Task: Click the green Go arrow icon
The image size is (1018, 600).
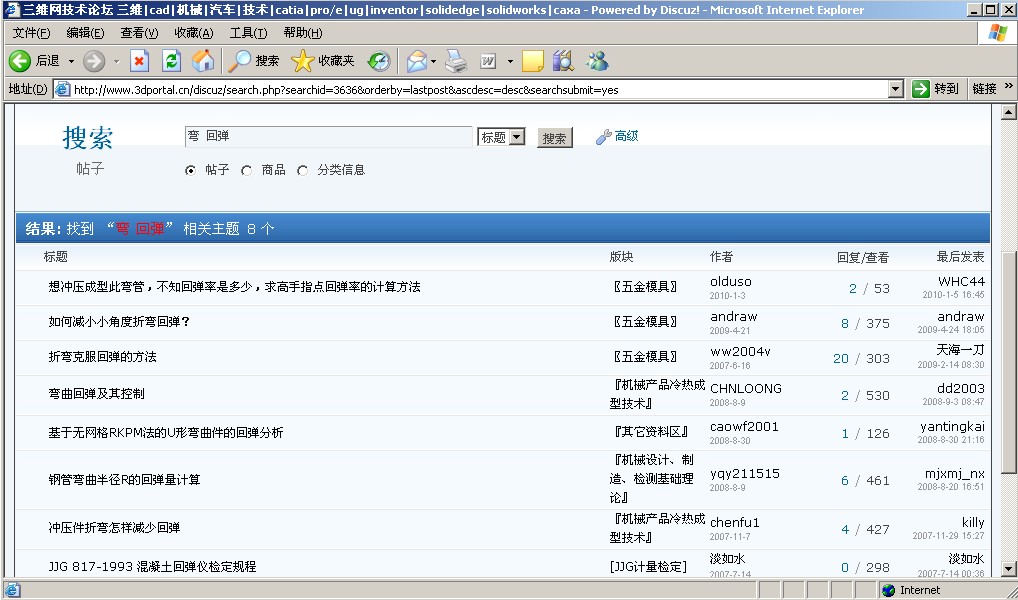Action: [921, 89]
